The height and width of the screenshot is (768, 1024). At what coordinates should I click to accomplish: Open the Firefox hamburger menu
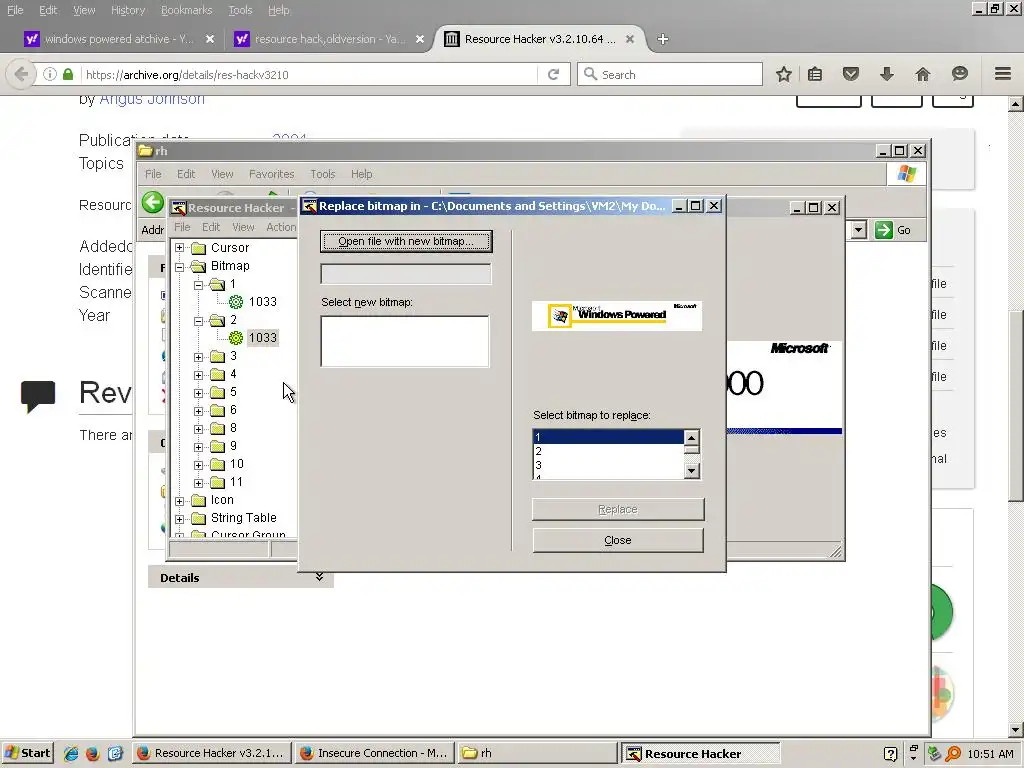tap(1003, 74)
